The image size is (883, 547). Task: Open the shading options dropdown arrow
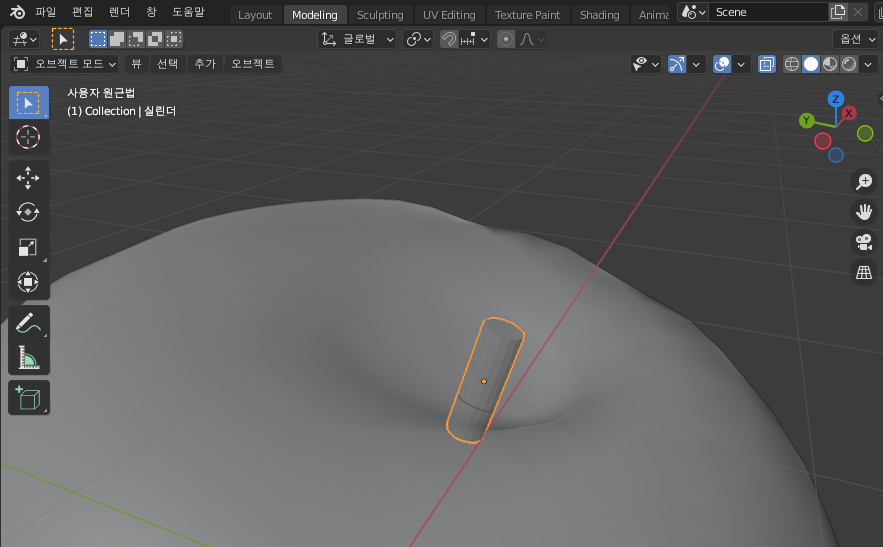(868, 64)
